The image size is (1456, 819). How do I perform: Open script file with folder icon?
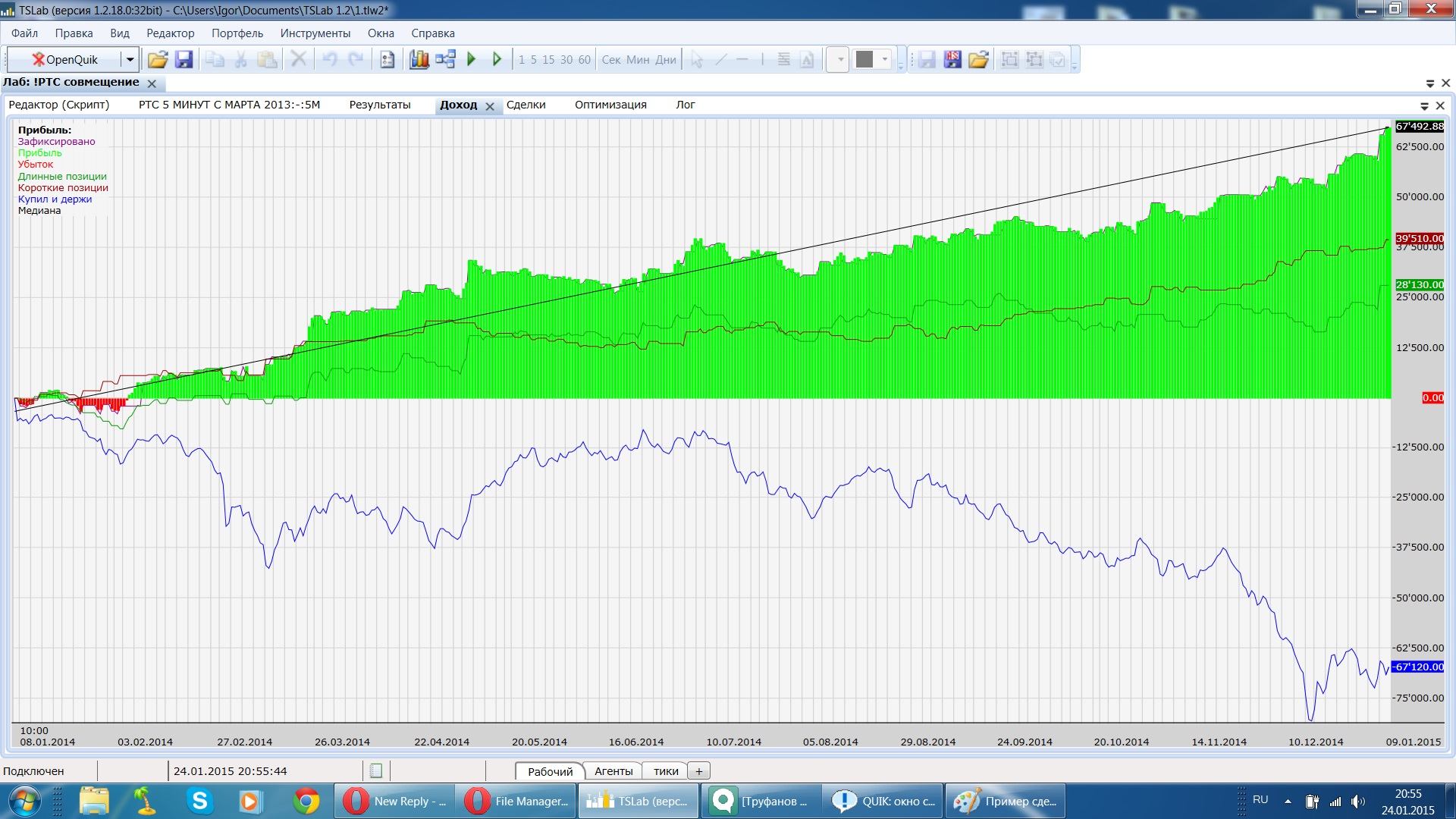(x=158, y=59)
